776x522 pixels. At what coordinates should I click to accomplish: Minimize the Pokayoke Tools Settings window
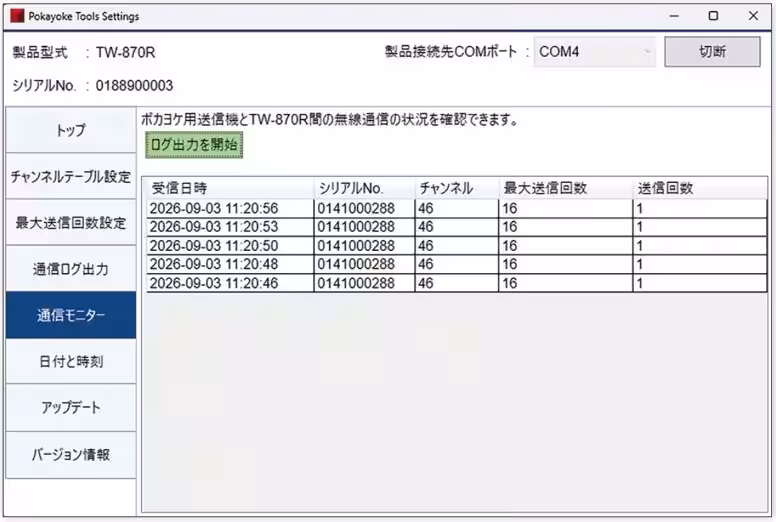pos(674,16)
